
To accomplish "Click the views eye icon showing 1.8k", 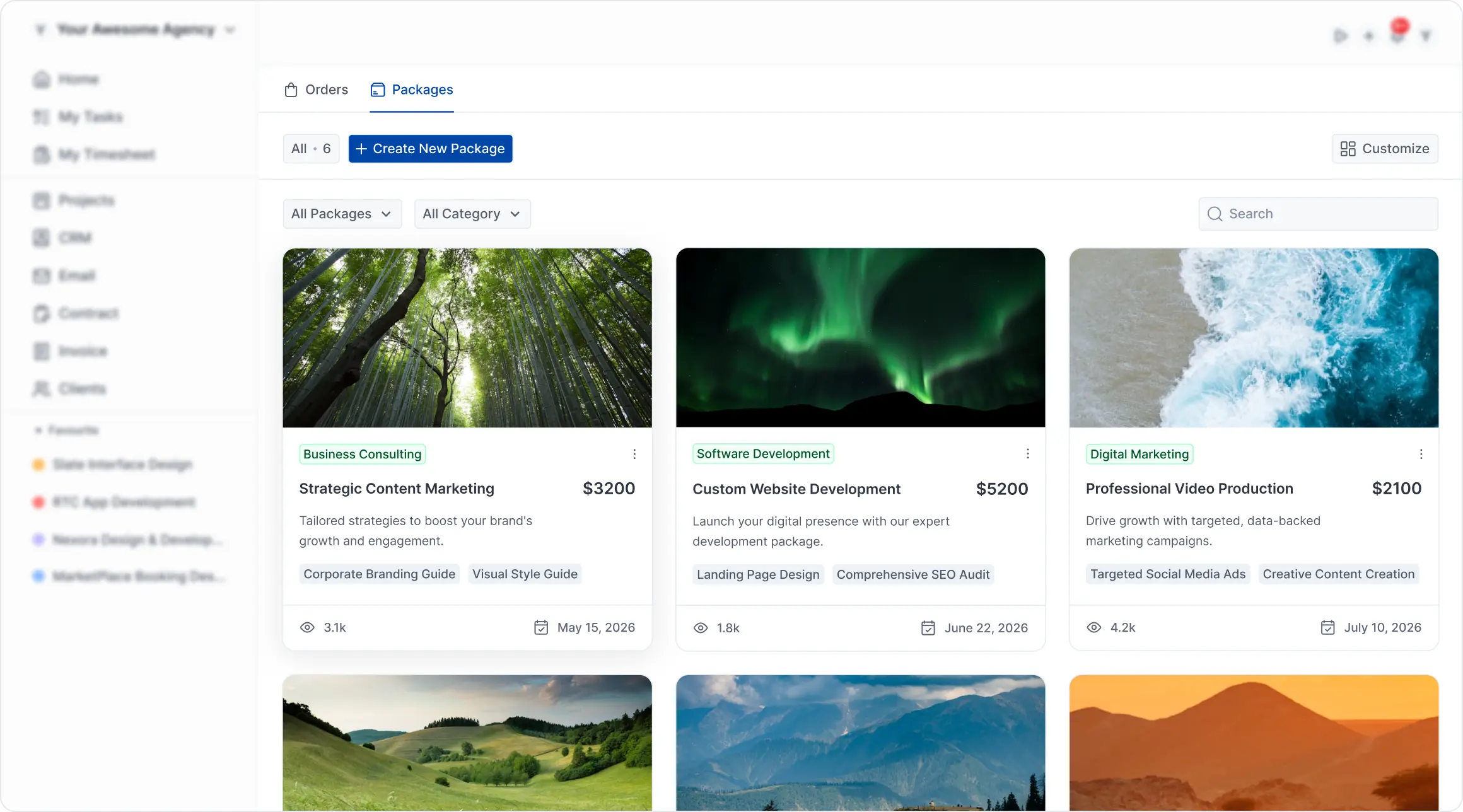I will pos(701,628).
